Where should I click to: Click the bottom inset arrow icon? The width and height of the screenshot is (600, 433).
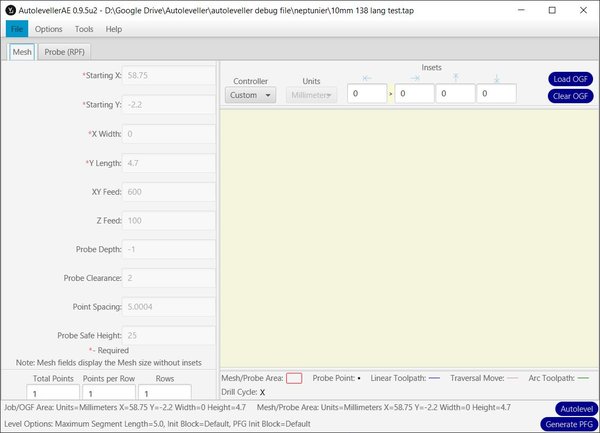pos(496,77)
